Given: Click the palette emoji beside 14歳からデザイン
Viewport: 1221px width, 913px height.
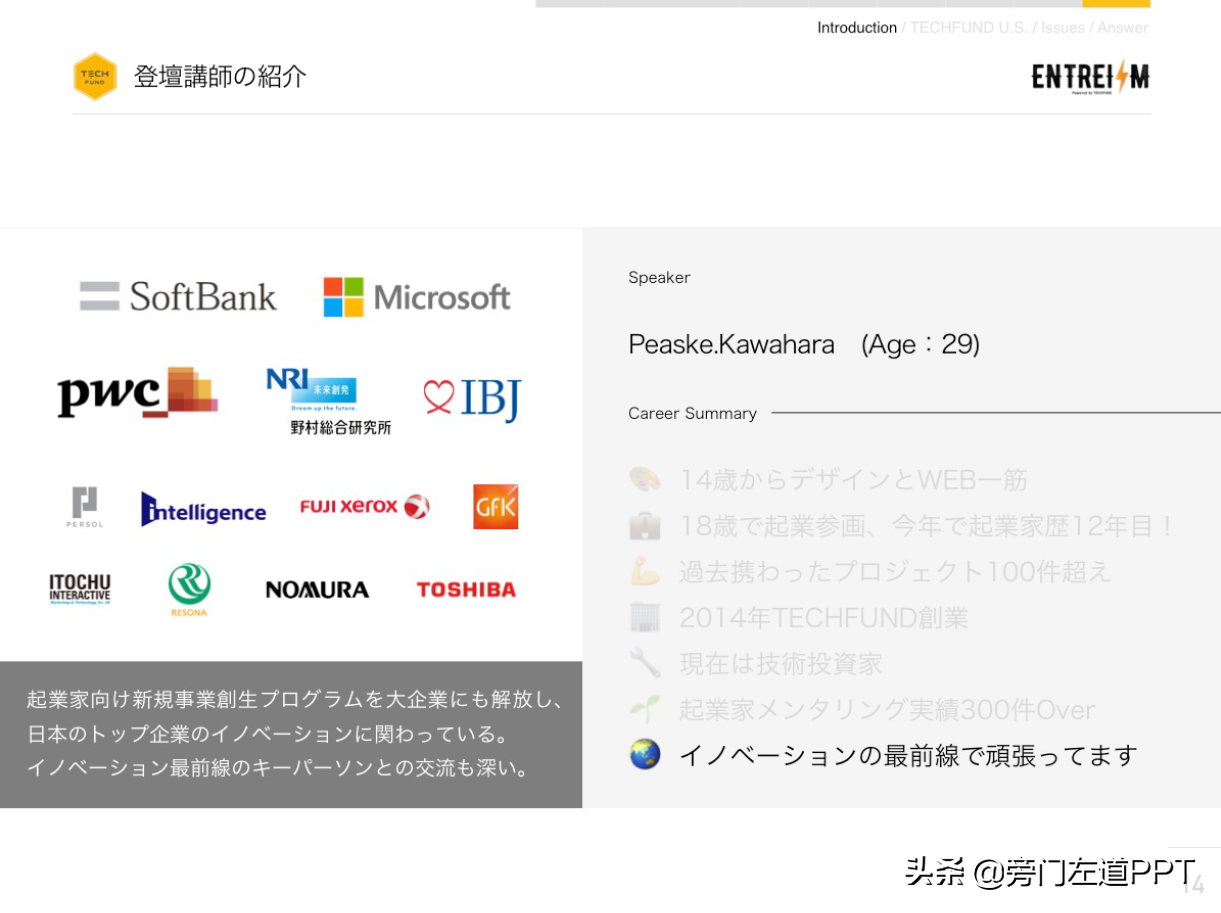Looking at the screenshot, I should [x=645, y=480].
